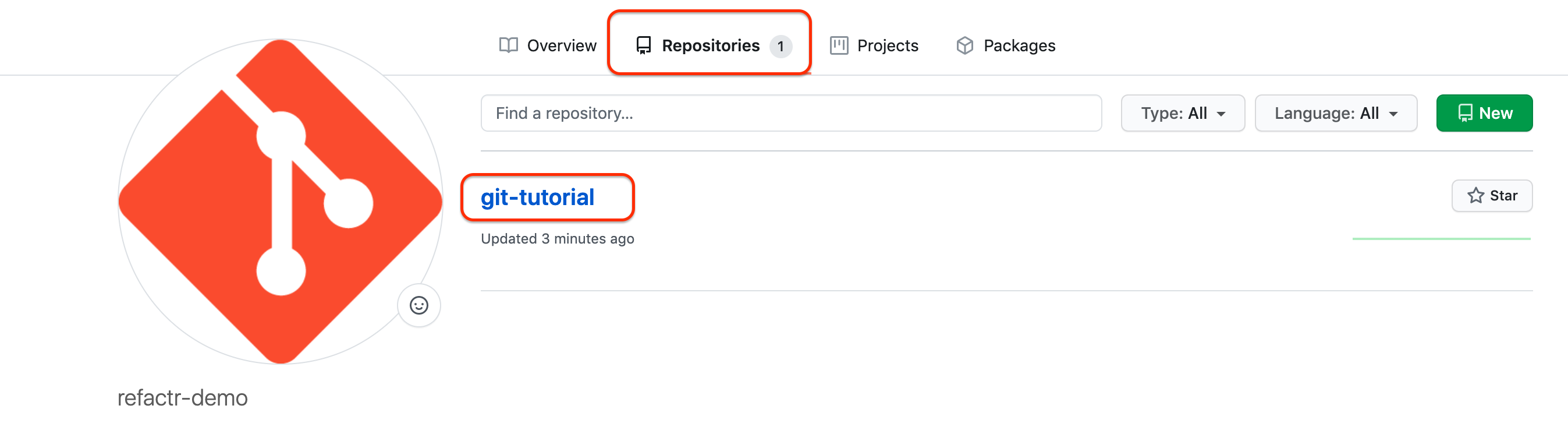Image resolution: width=1568 pixels, height=423 pixels.
Task: Click the book icon beside Overview
Action: point(508,45)
